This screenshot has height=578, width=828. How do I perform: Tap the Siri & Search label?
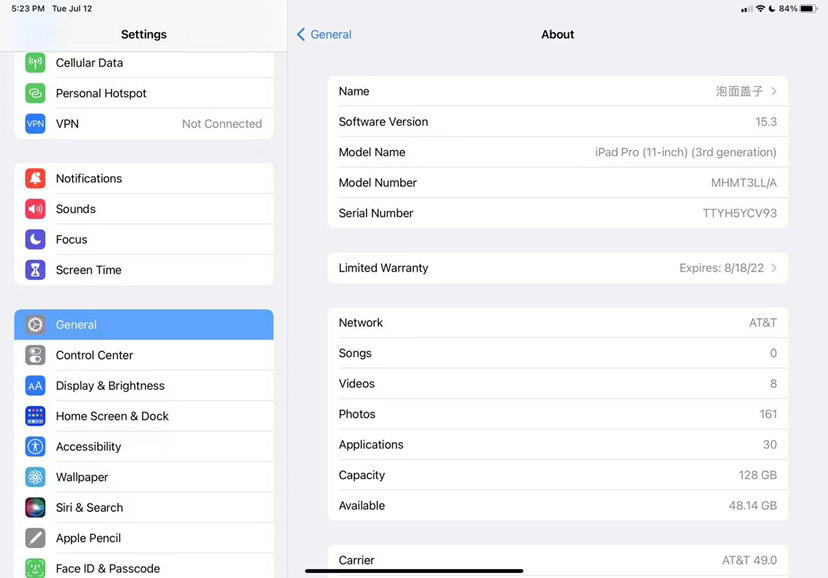[x=89, y=508]
